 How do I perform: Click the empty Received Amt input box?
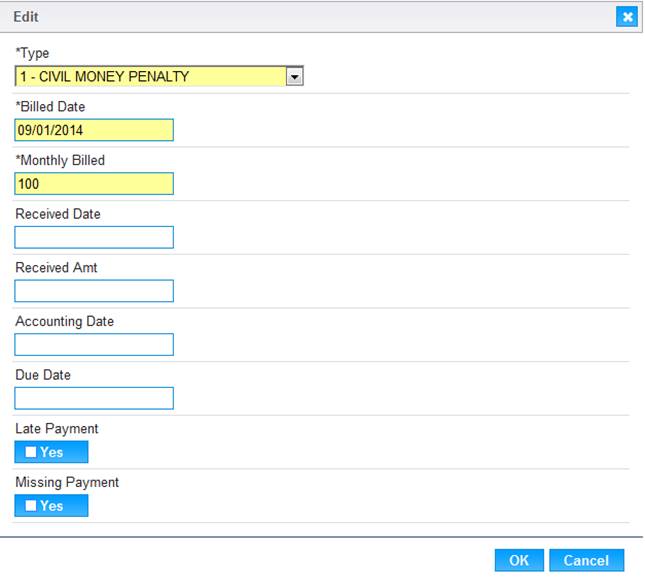click(x=94, y=291)
